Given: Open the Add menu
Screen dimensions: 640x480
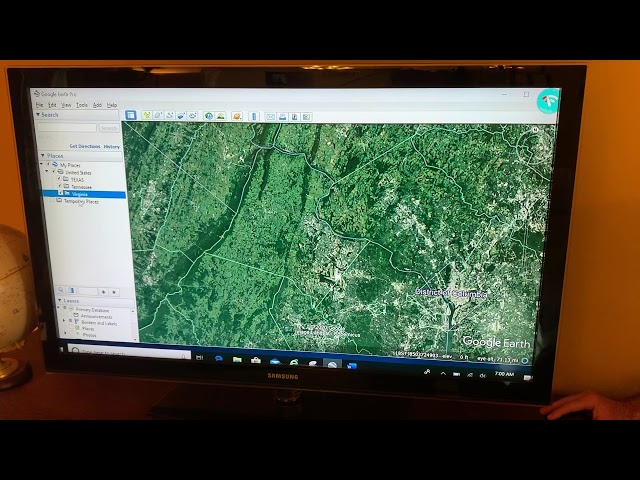Looking at the screenshot, I should click(97, 105).
